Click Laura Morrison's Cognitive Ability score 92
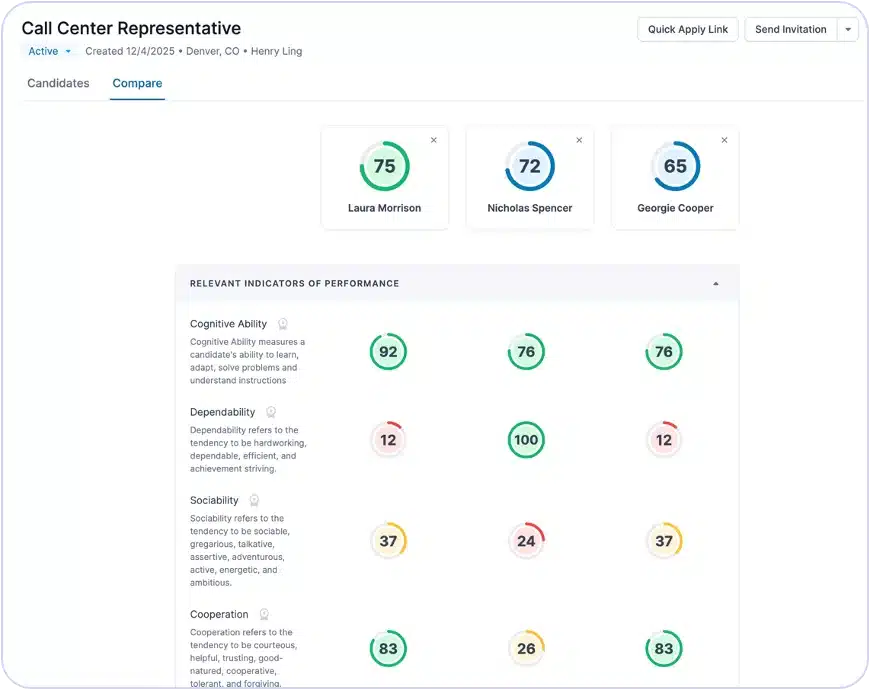Screen dimensions: 870x690 coord(388,352)
